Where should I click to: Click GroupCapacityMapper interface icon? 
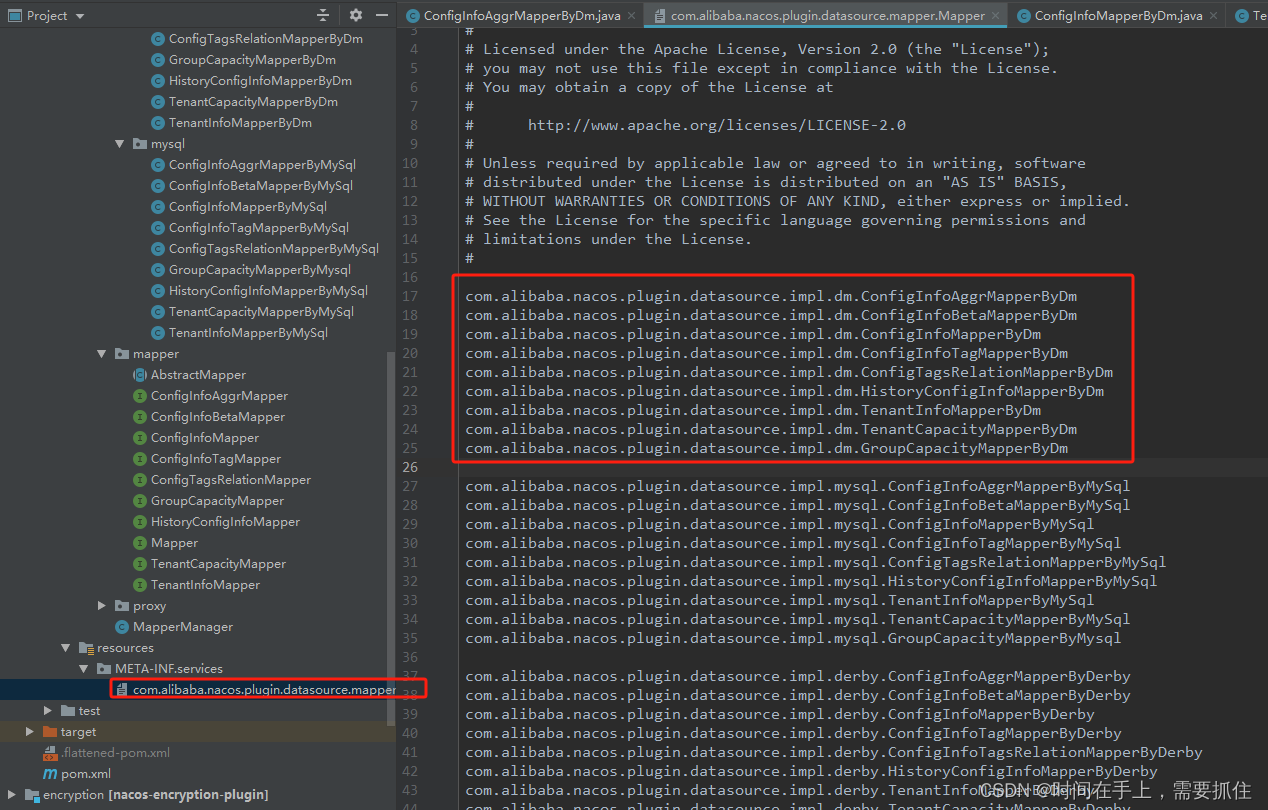pyautogui.click(x=140, y=501)
